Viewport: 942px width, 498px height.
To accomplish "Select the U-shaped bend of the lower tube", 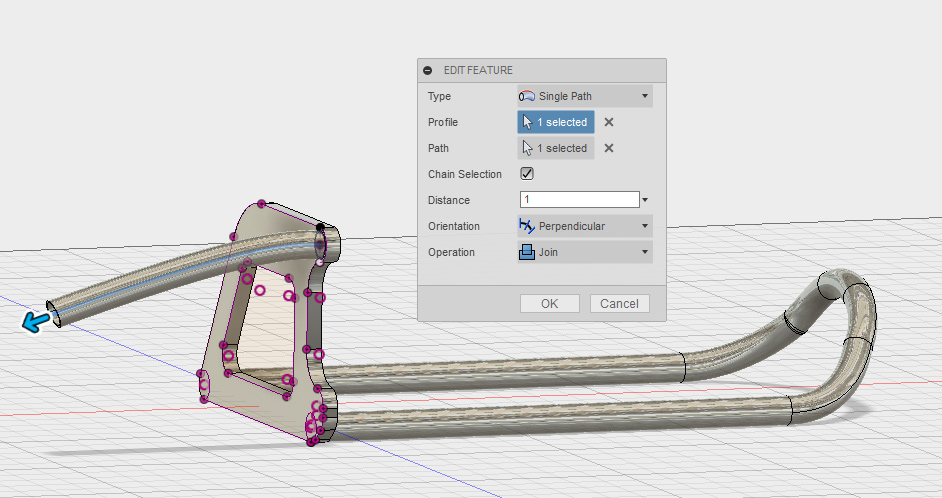I will pyautogui.click(x=858, y=315).
